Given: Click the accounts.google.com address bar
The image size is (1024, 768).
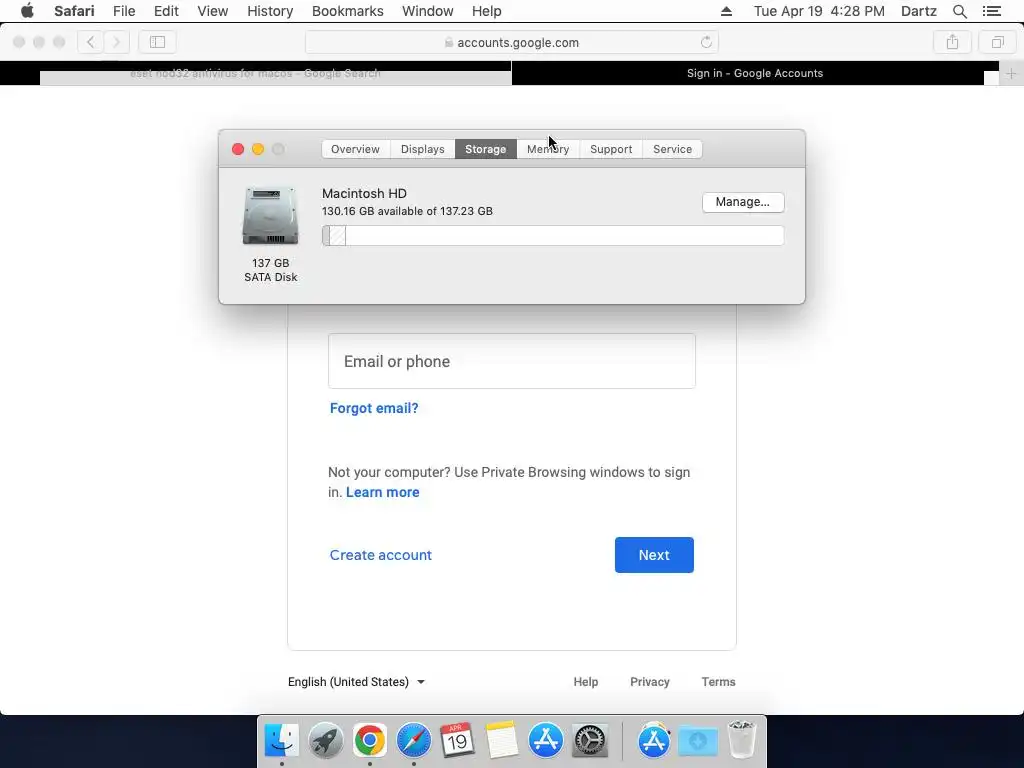Looking at the screenshot, I should (x=512, y=42).
